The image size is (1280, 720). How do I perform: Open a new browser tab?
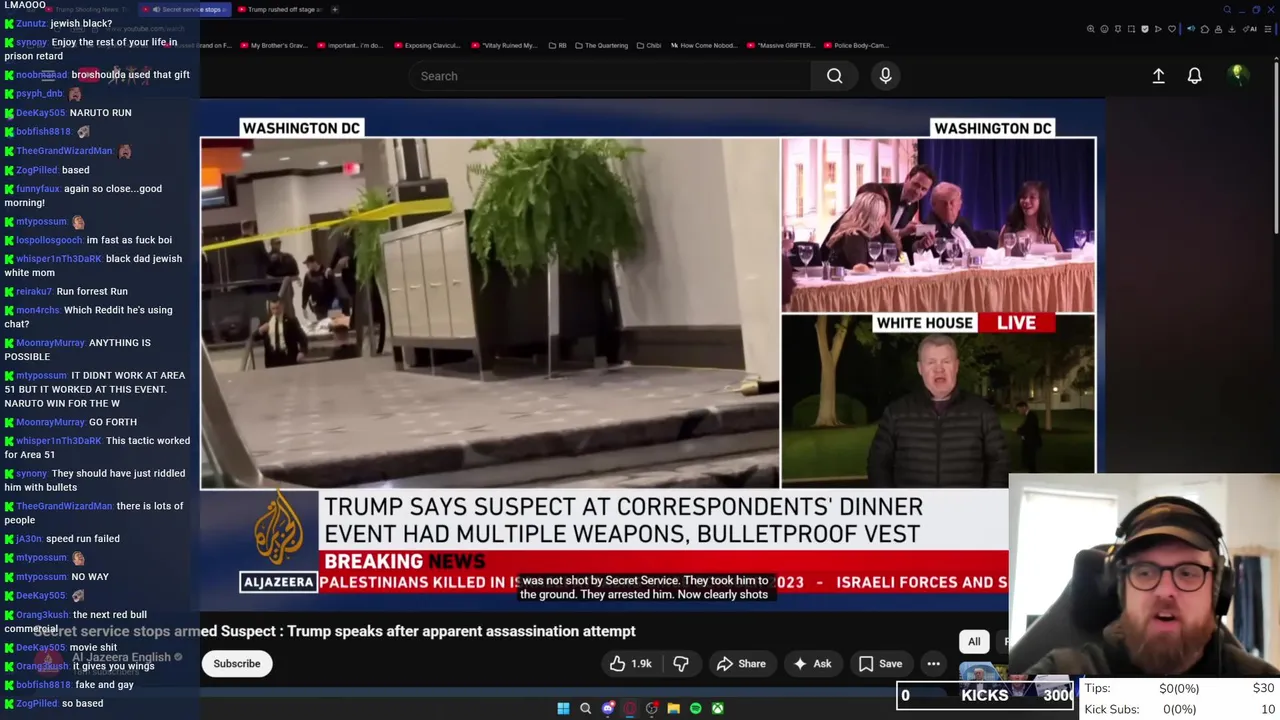click(335, 10)
